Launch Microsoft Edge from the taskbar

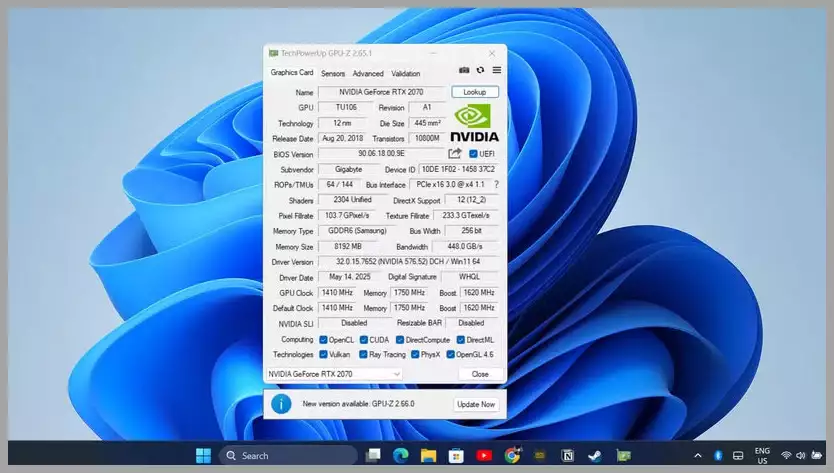(401, 455)
